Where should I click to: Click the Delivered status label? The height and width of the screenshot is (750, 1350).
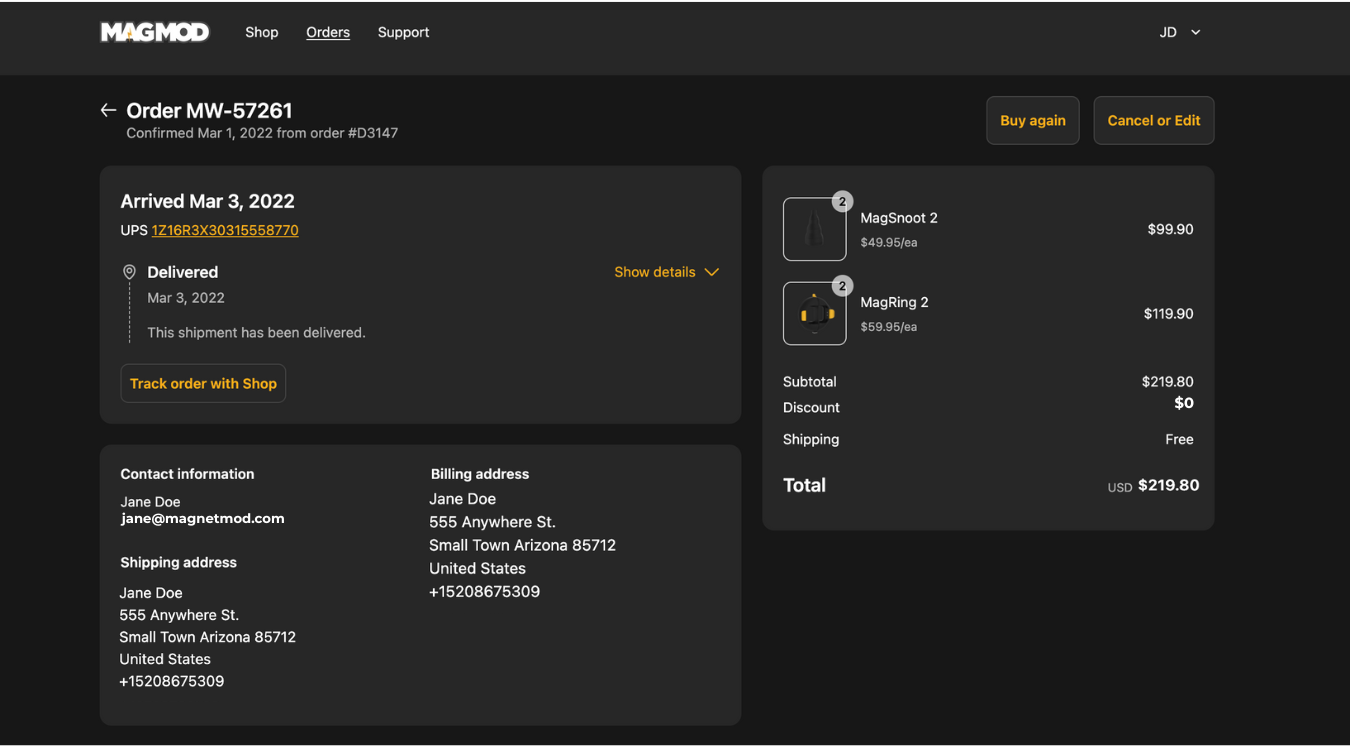pos(182,272)
